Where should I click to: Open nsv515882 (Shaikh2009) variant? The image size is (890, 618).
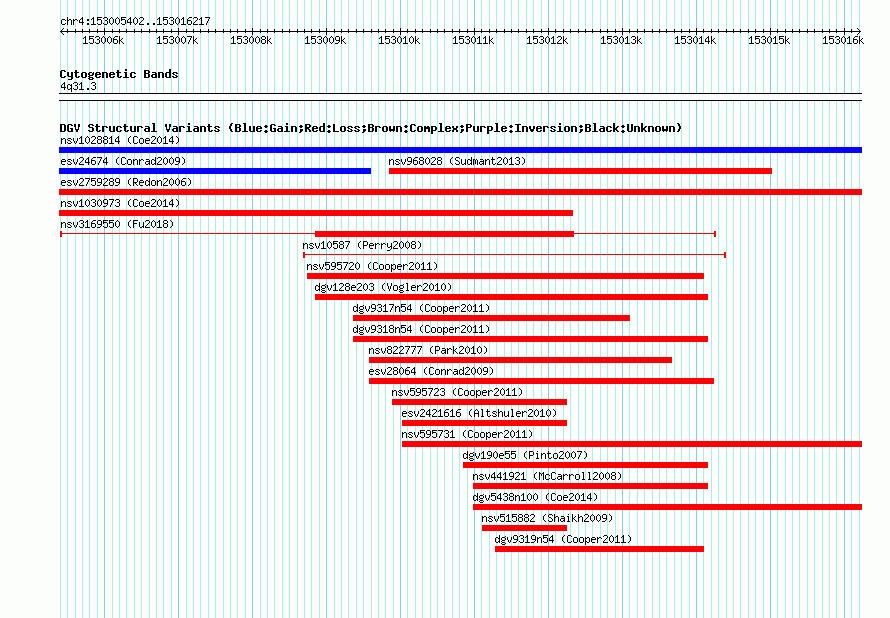coord(547,518)
